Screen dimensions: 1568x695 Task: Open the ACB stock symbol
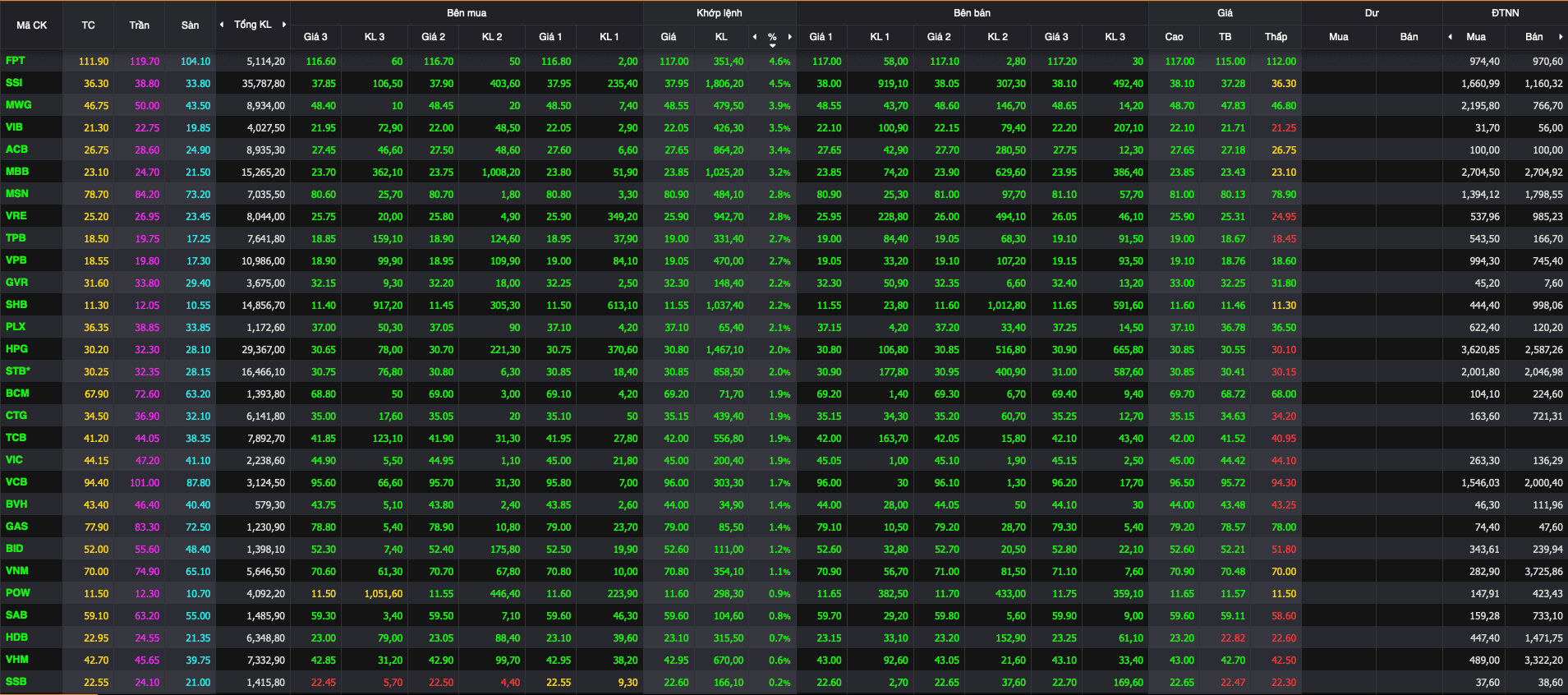(16, 150)
